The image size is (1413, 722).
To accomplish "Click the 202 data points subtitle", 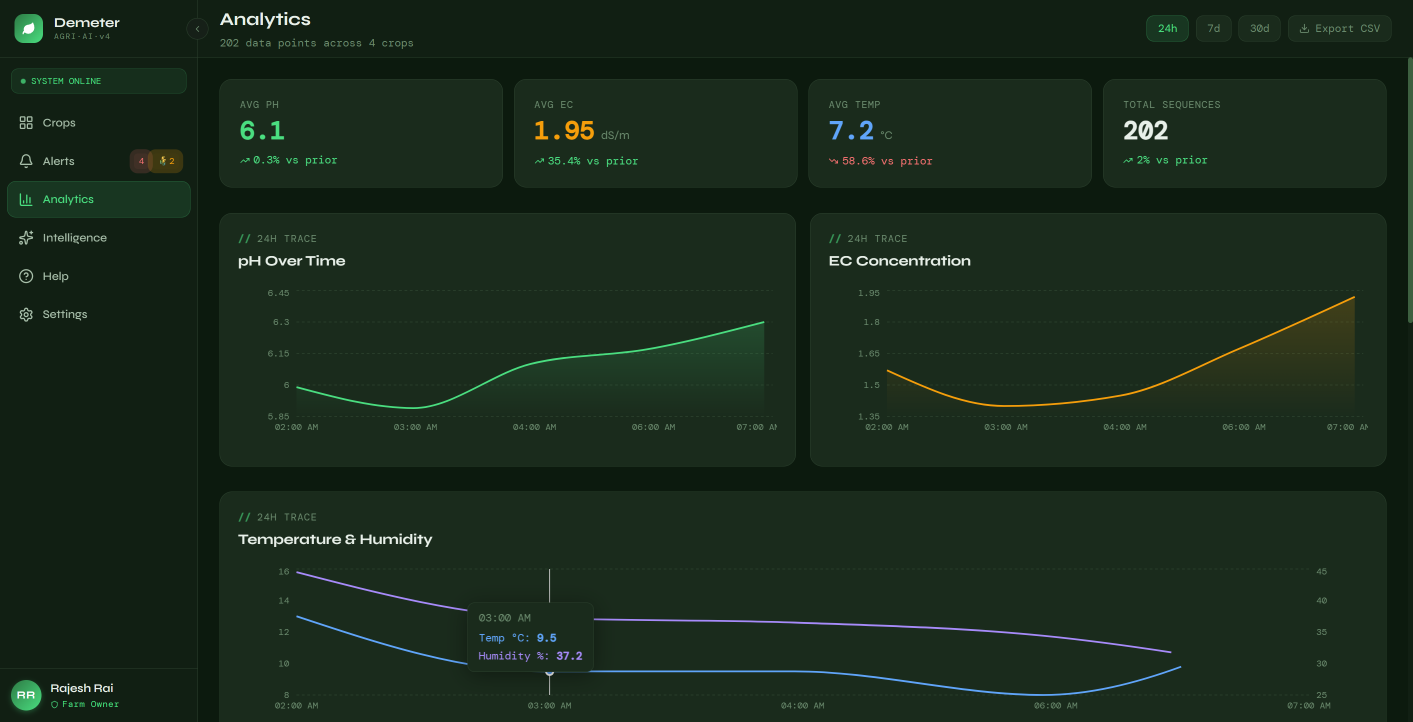I will click(x=316, y=43).
